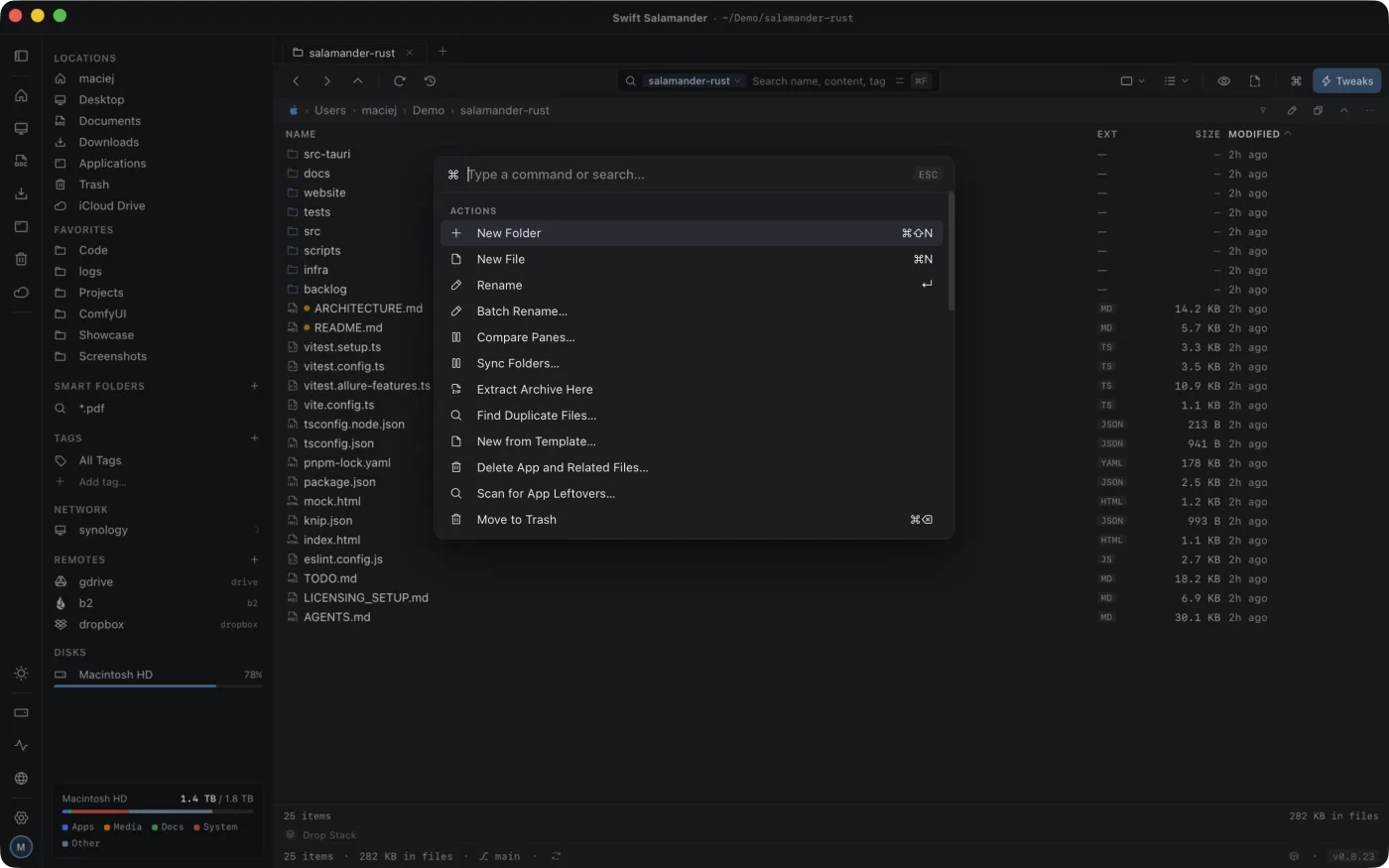Click the search filter options icon

click(x=900, y=81)
